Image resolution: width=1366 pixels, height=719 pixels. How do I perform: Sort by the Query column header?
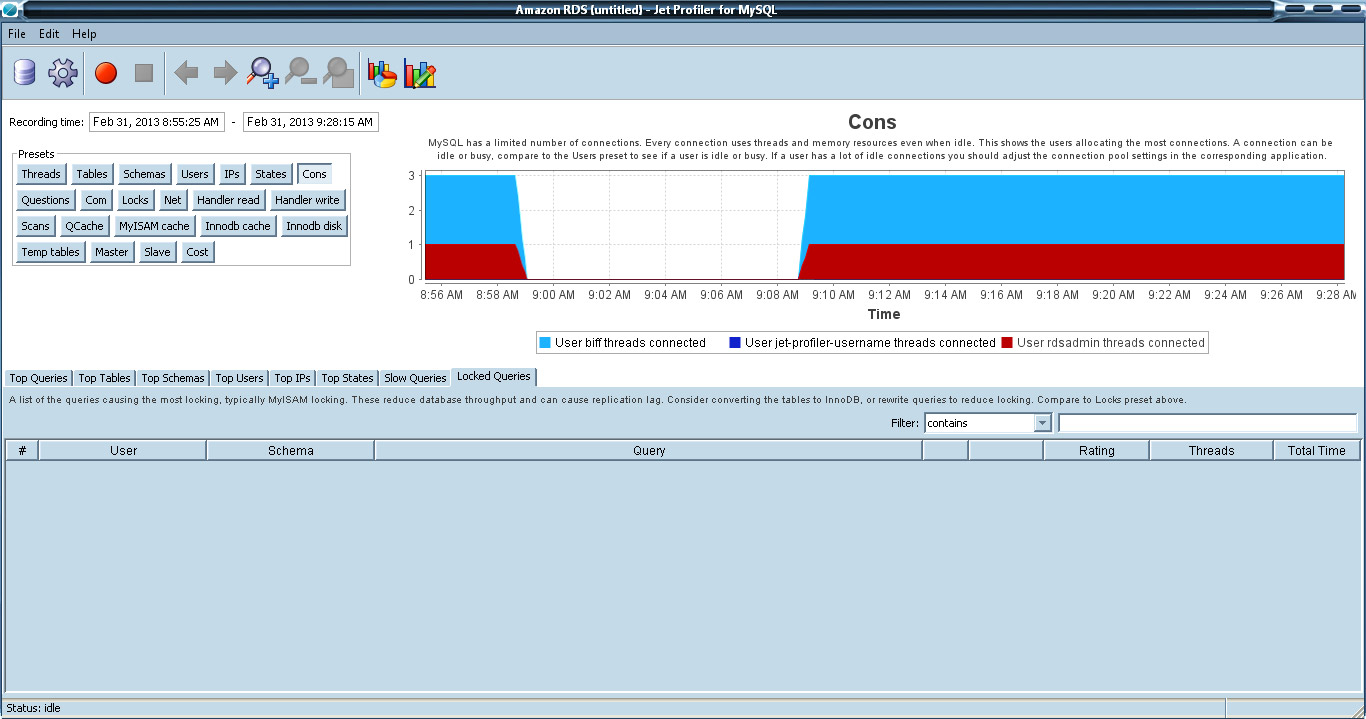[x=649, y=451]
